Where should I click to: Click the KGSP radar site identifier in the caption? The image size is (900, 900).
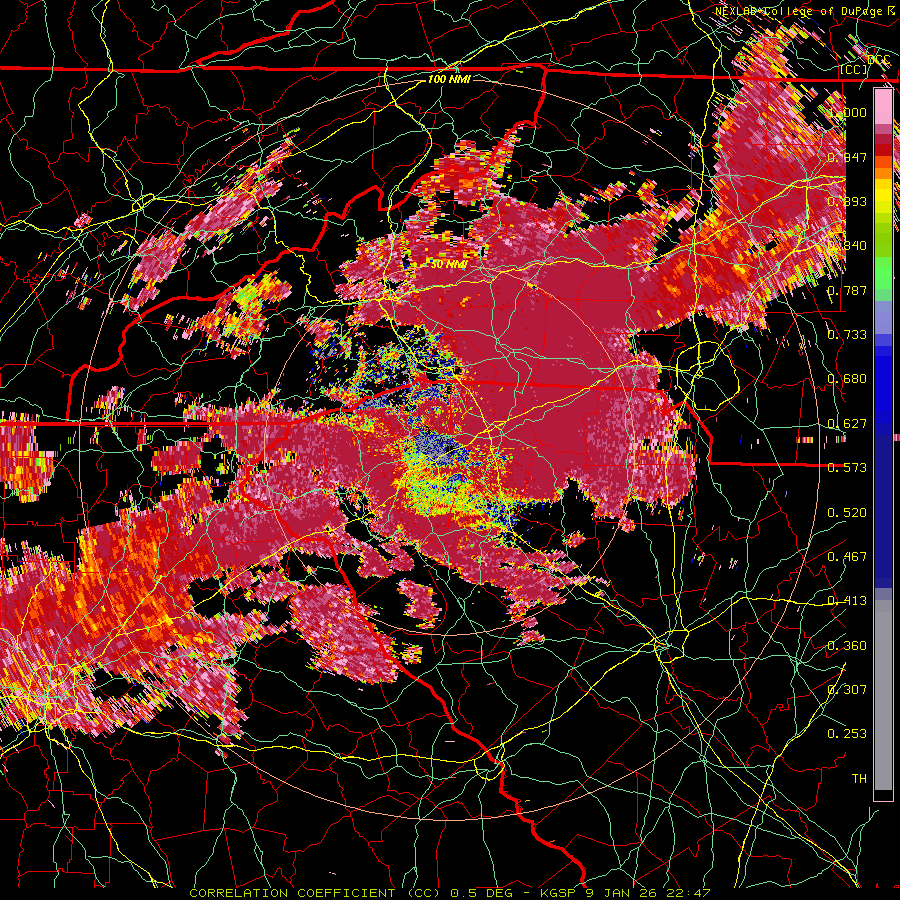point(560,893)
